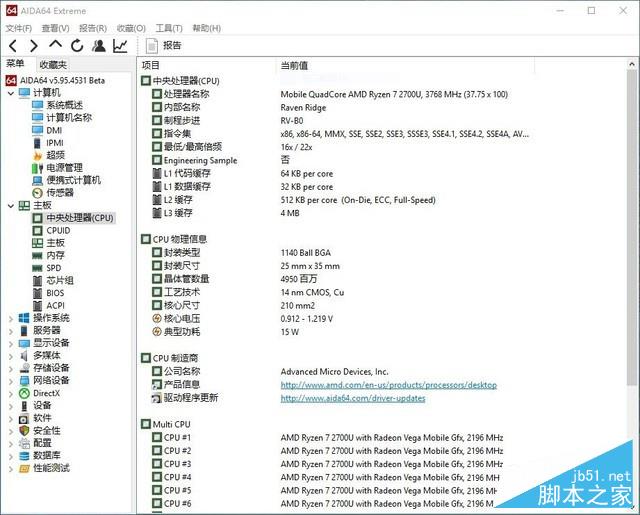Open the 查看(V) menu

[x=55, y=28]
